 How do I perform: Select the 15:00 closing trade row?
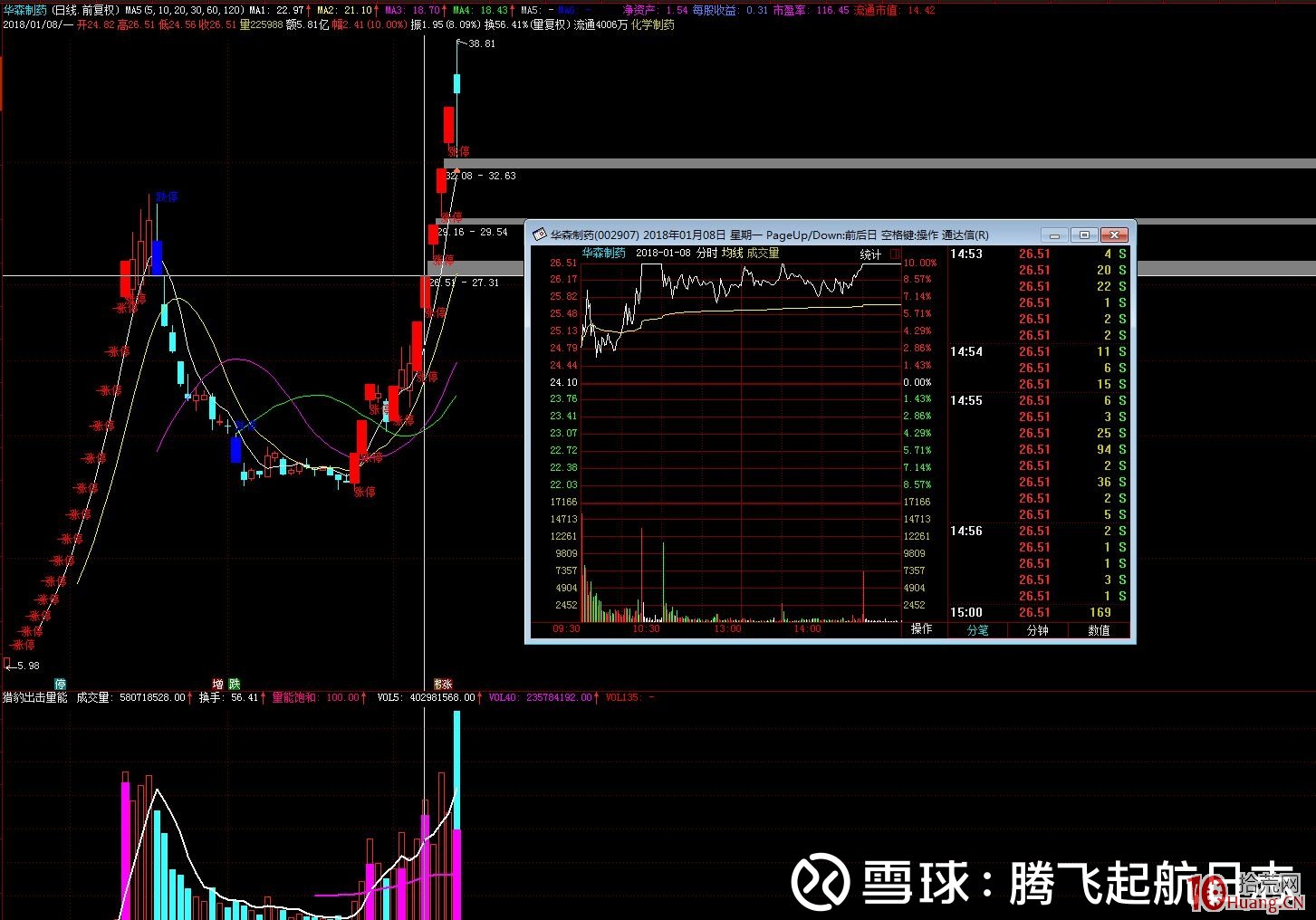pyautogui.click(x=1038, y=612)
